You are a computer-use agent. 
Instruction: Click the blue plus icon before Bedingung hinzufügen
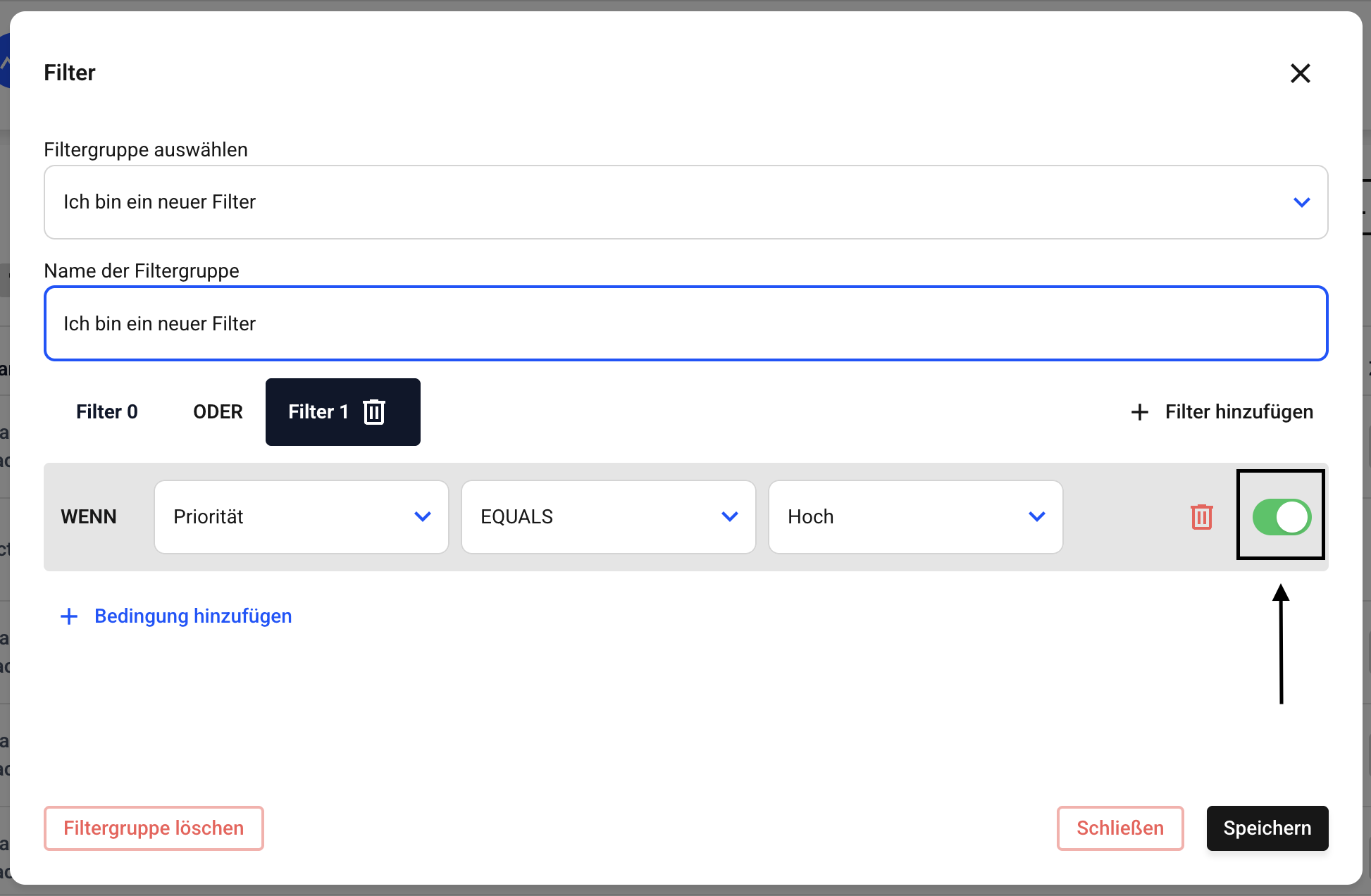[69, 616]
